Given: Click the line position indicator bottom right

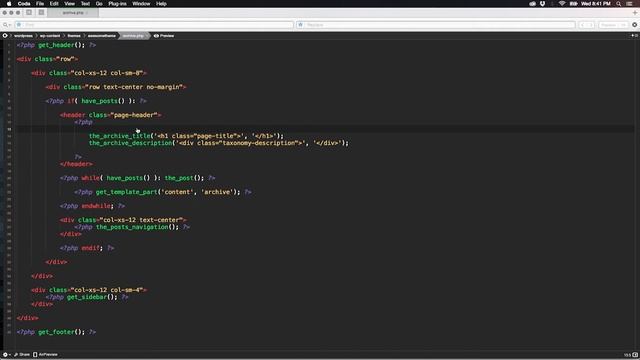Looking at the screenshot, I should (627, 355).
